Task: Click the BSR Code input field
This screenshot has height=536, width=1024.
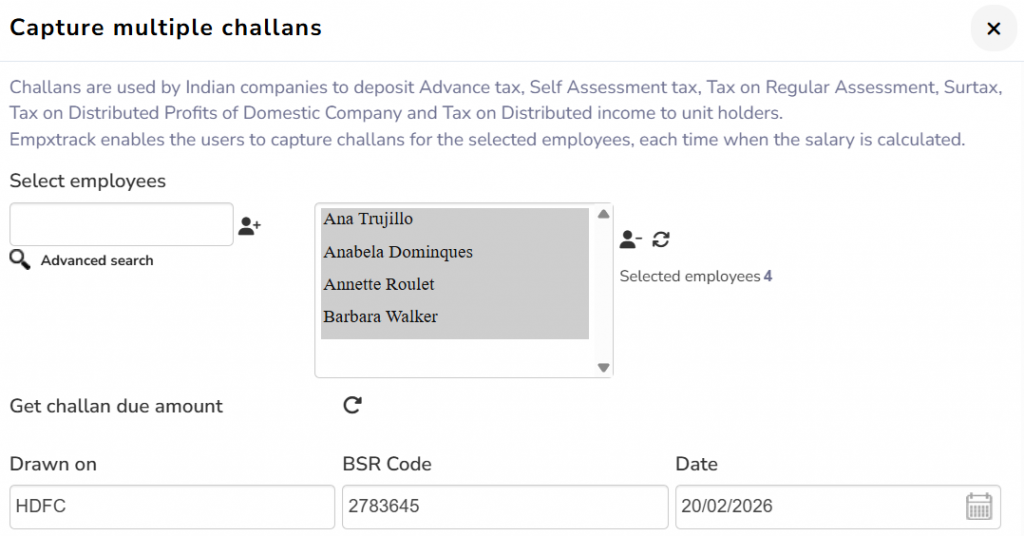Action: pyautogui.click(x=504, y=507)
